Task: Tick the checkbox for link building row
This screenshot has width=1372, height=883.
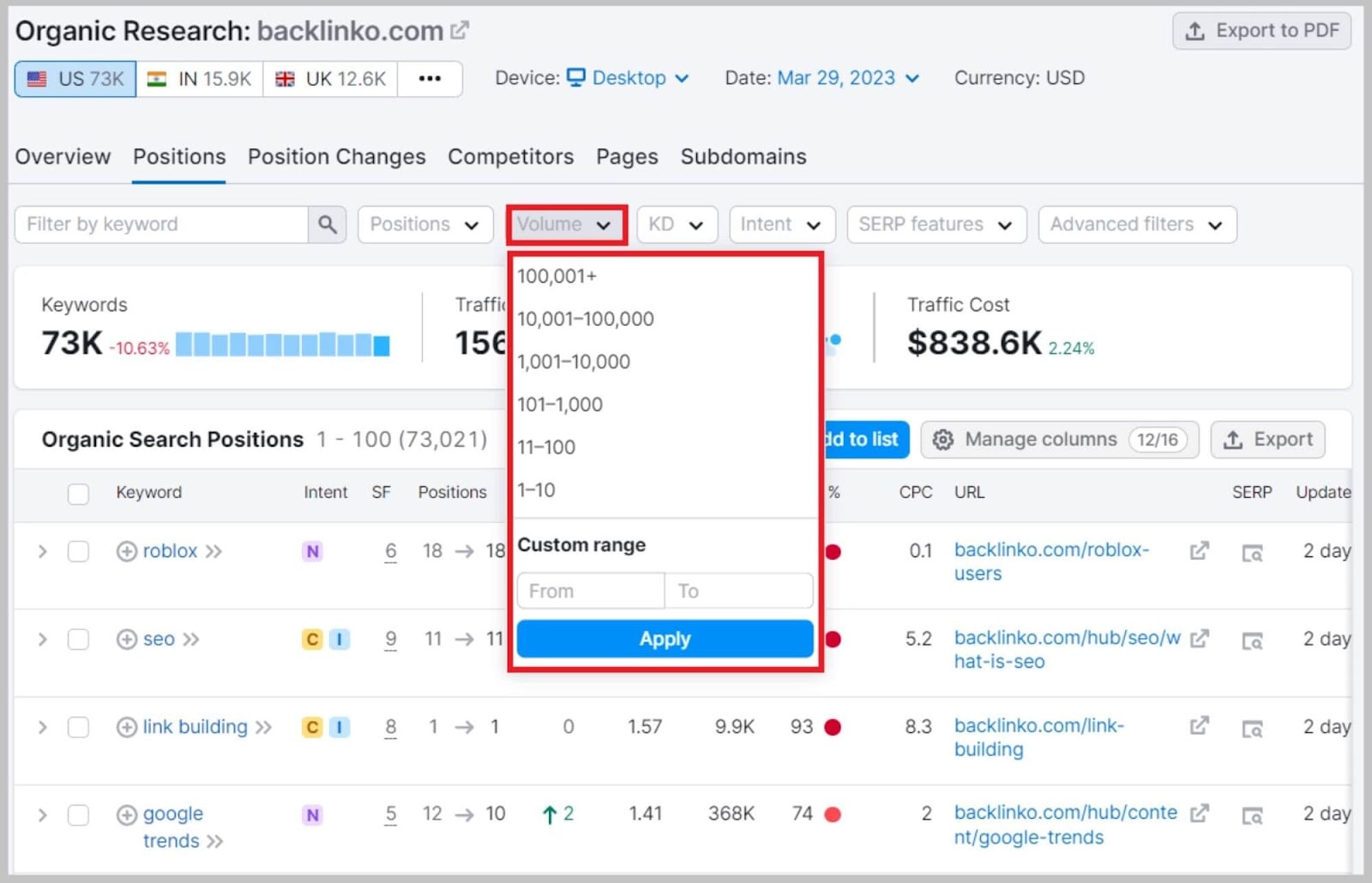Action: pos(78,728)
